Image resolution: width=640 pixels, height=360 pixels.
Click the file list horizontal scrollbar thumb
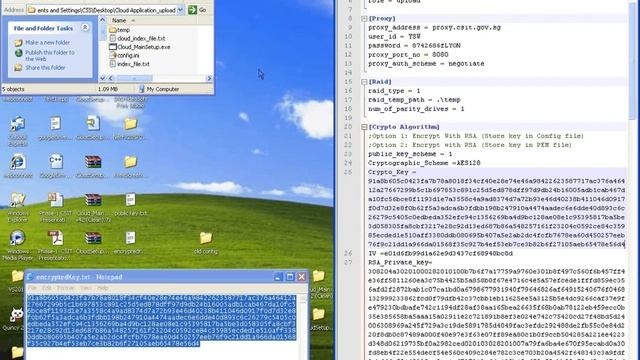(135, 78)
